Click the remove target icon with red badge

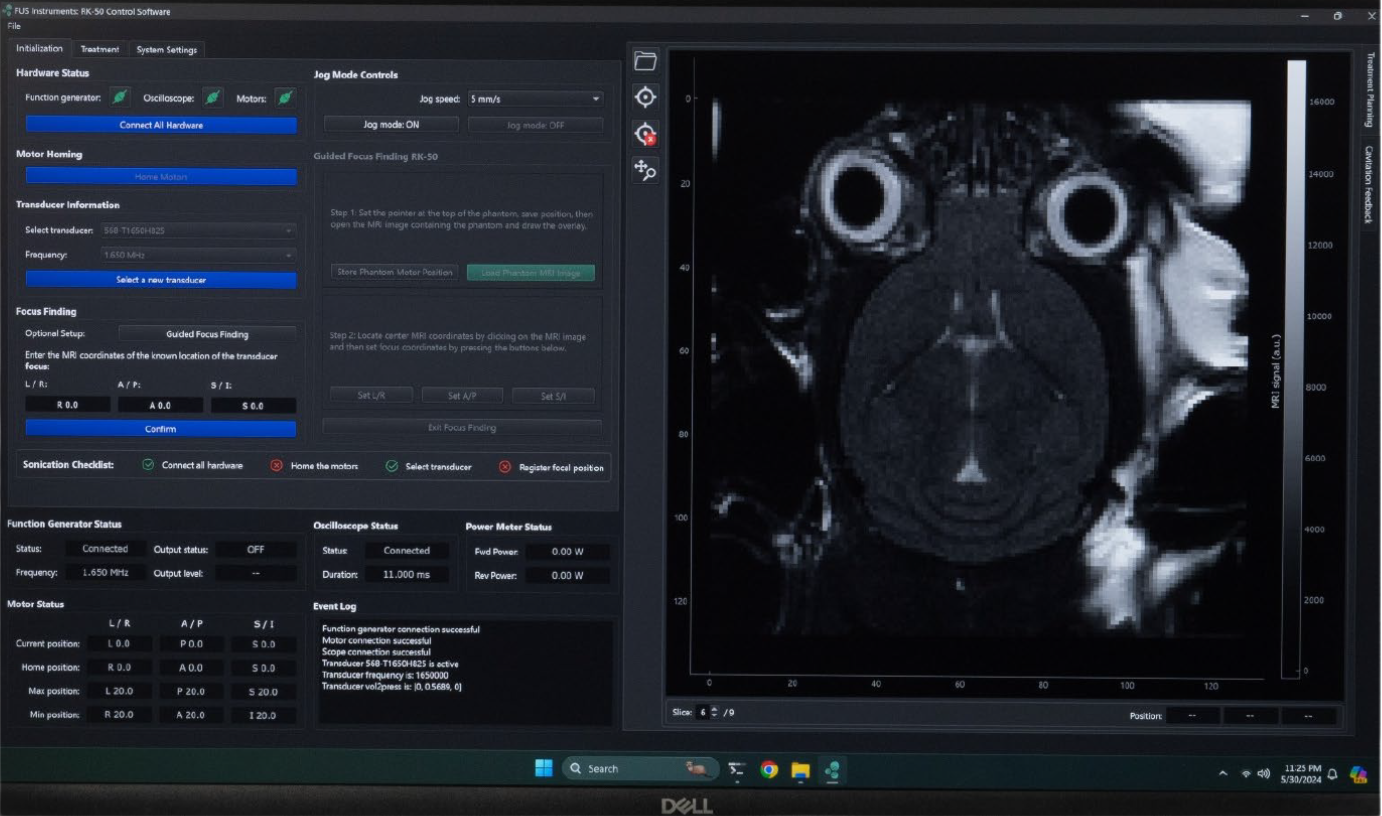(645, 134)
